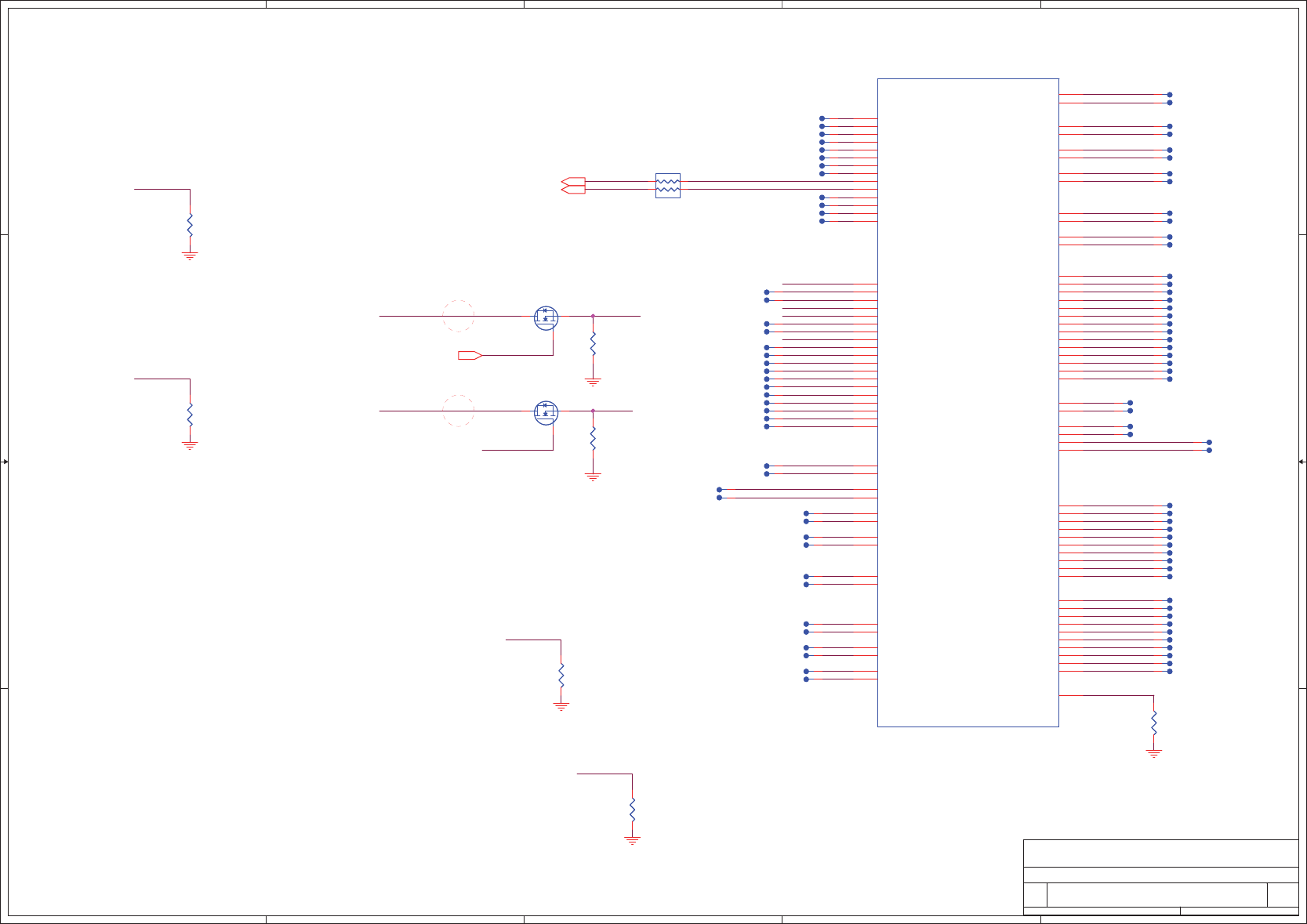
Task: Click the junction dot after the lower MOSFET
Action: (x=593, y=411)
